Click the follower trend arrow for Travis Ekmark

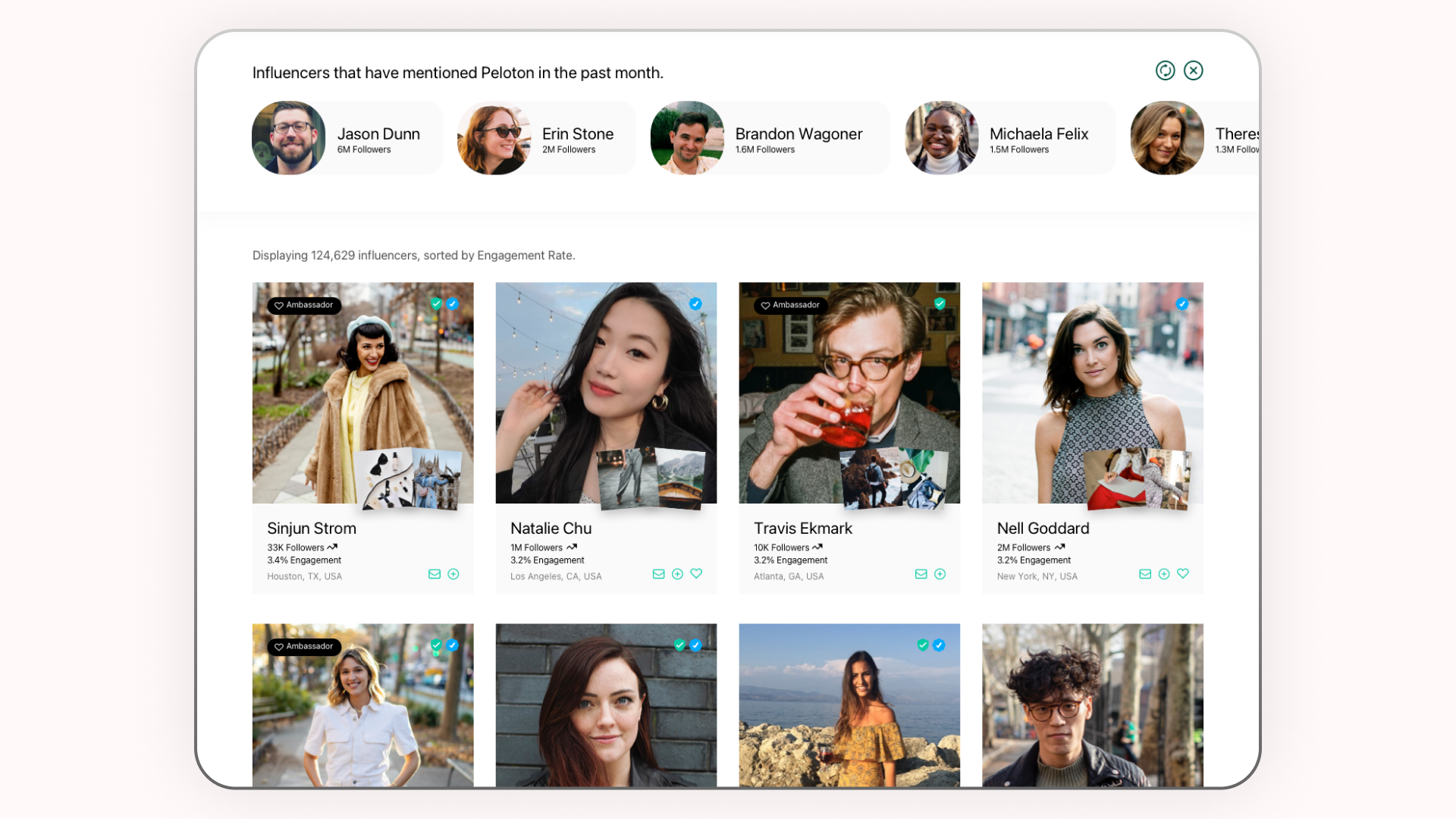[817, 547]
